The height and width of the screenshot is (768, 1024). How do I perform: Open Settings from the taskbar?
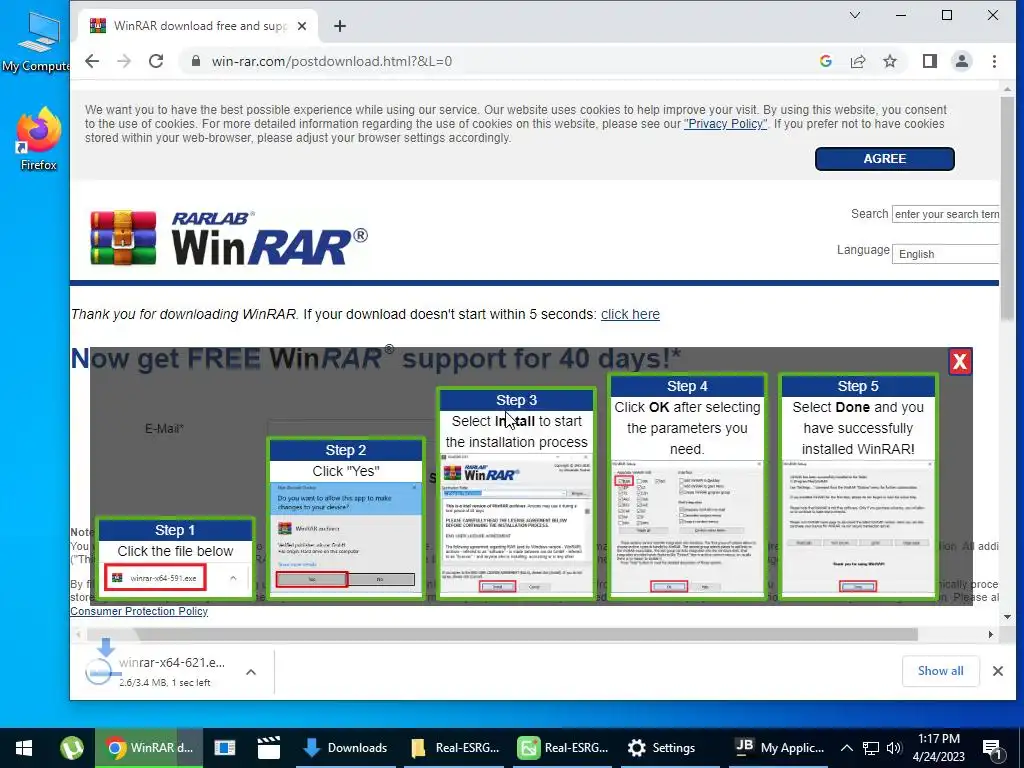click(671, 748)
